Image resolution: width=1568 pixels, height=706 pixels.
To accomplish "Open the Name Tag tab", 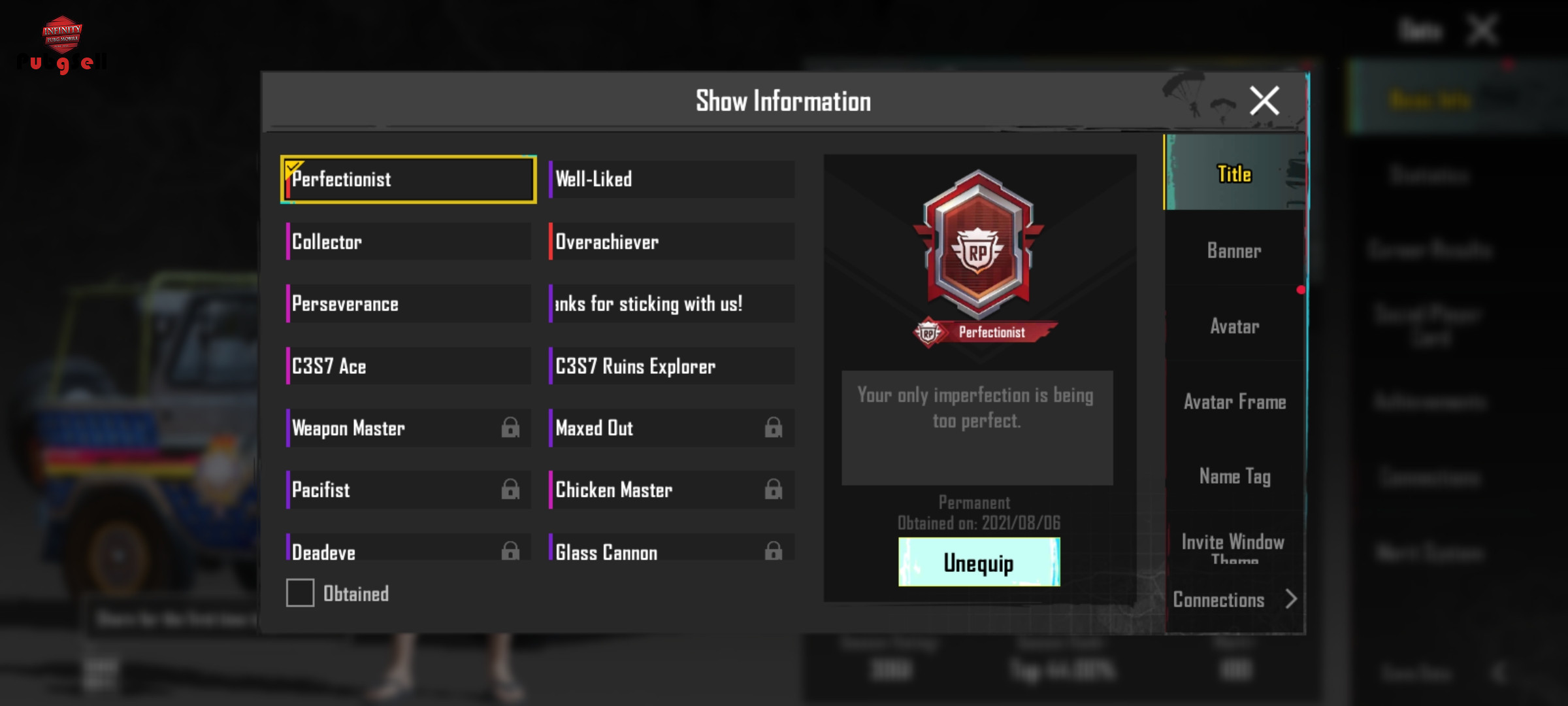I will (x=1235, y=476).
